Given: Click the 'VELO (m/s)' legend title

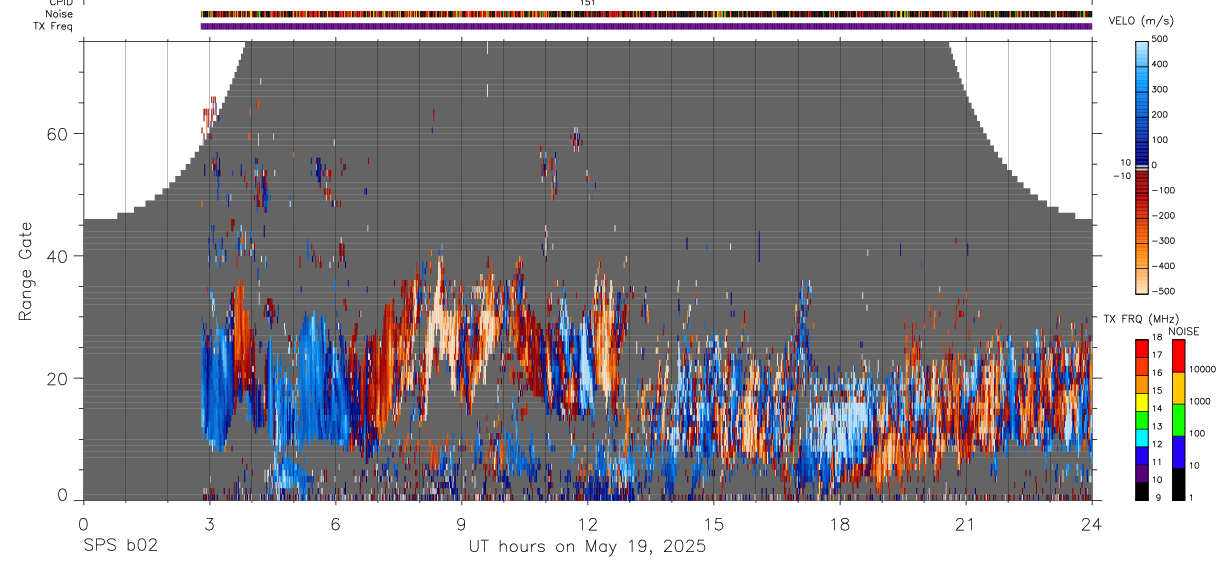Looking at the screenshot, I should [x=1139, y=21].
